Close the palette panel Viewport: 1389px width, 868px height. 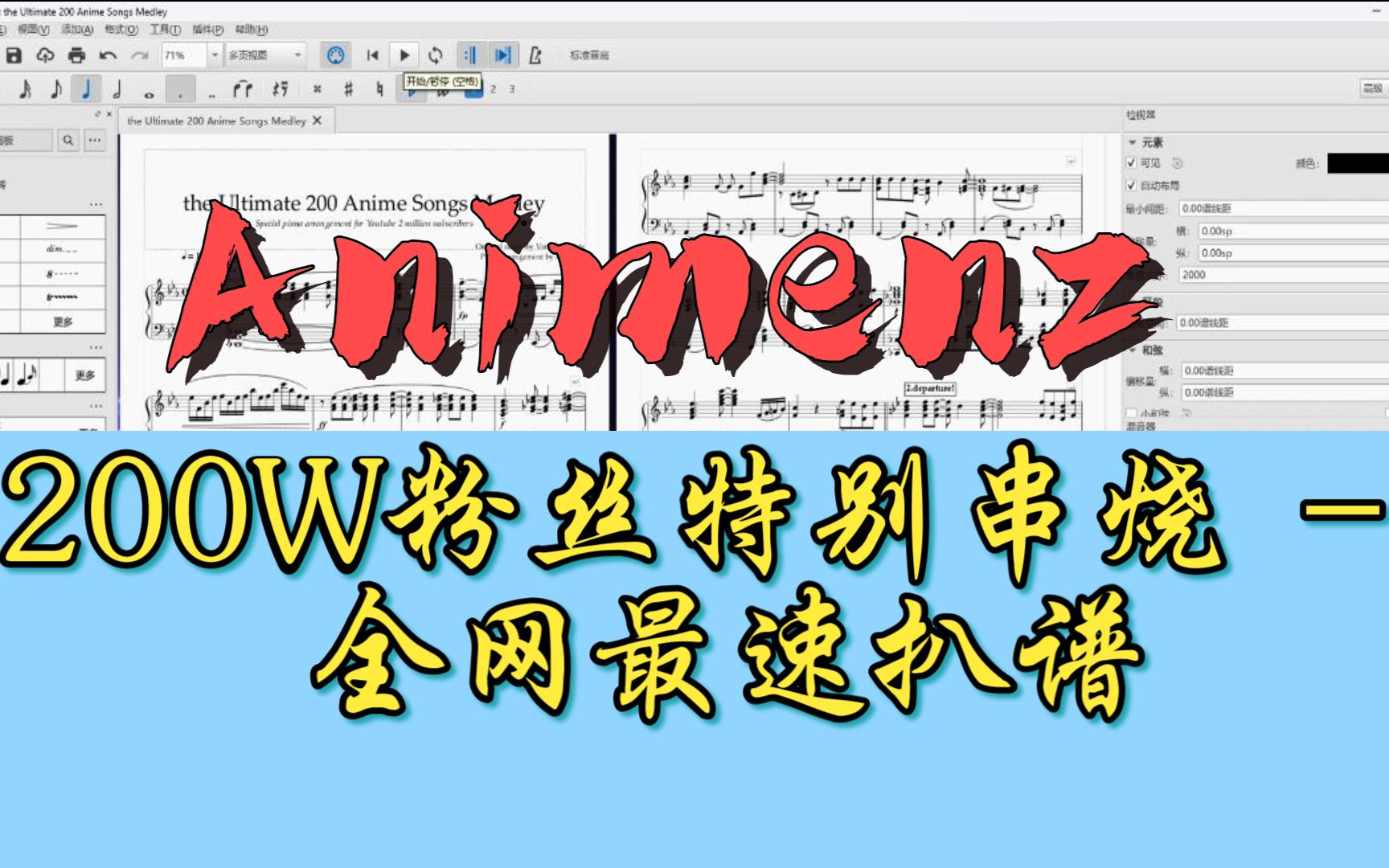pos(109,115)
